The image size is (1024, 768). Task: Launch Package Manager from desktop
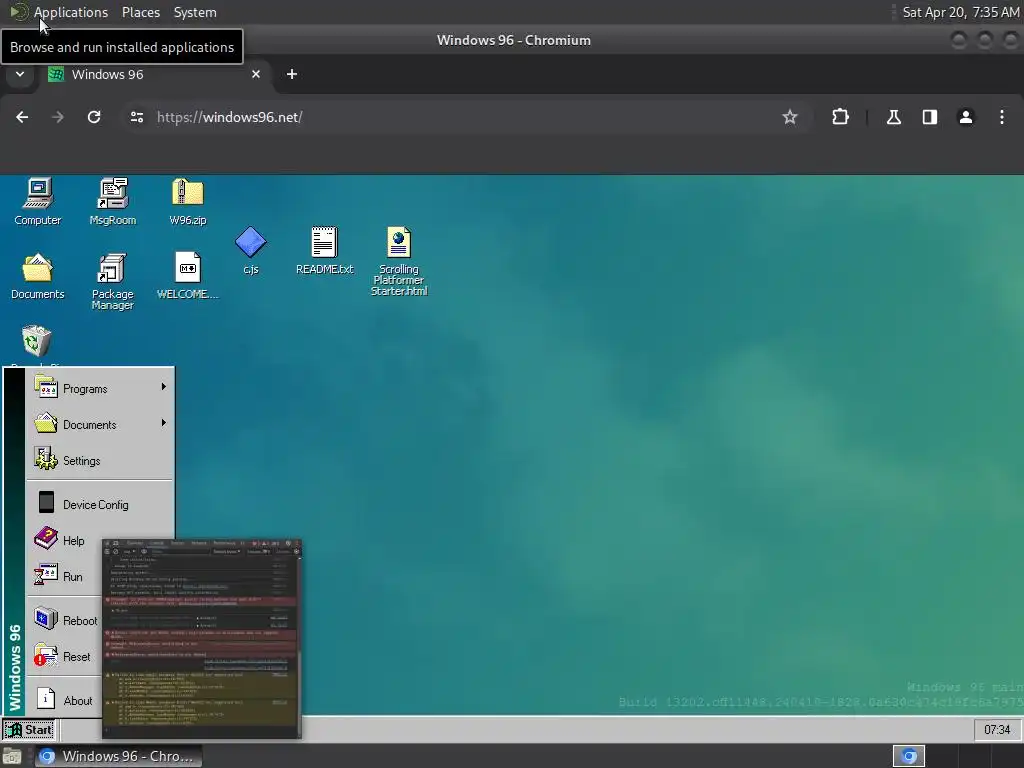(x=112, y=281)
